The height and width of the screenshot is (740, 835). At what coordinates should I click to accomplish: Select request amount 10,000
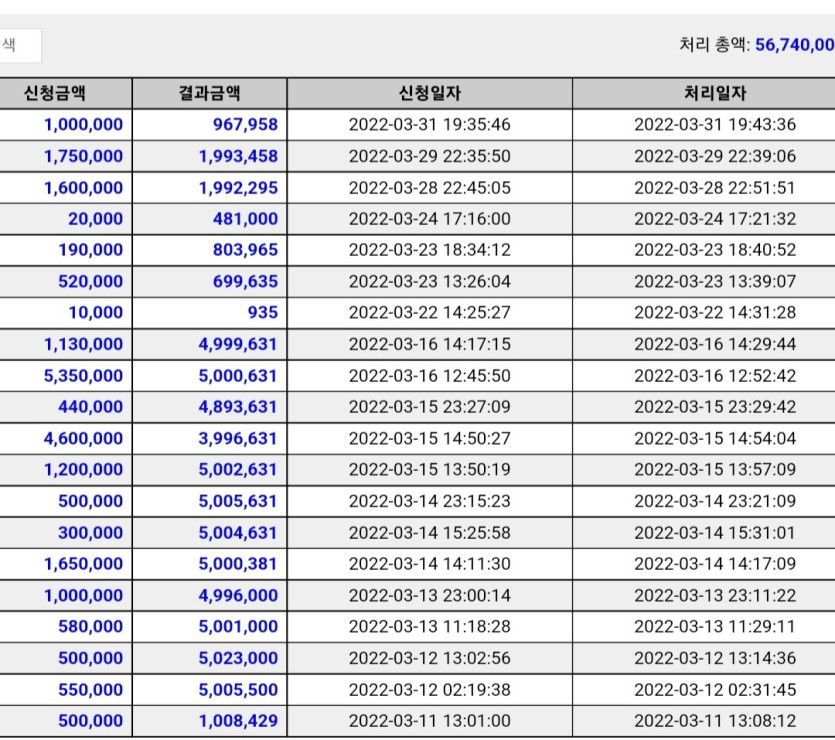click(x=95, y=313)
